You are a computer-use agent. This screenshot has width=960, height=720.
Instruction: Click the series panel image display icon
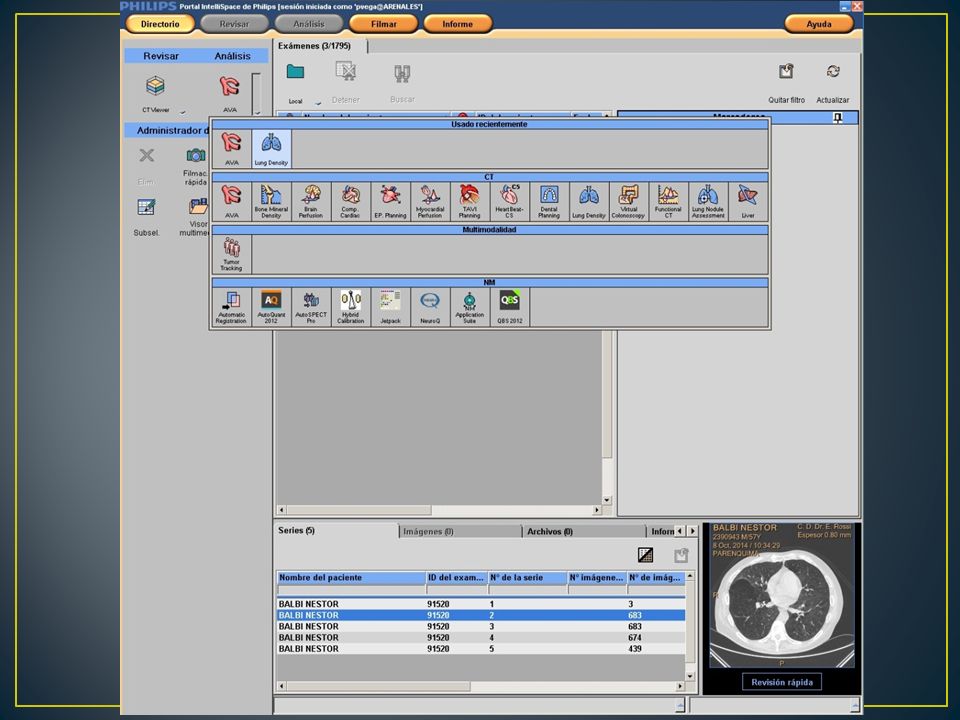pyautogui.click(x=645, y=555)
